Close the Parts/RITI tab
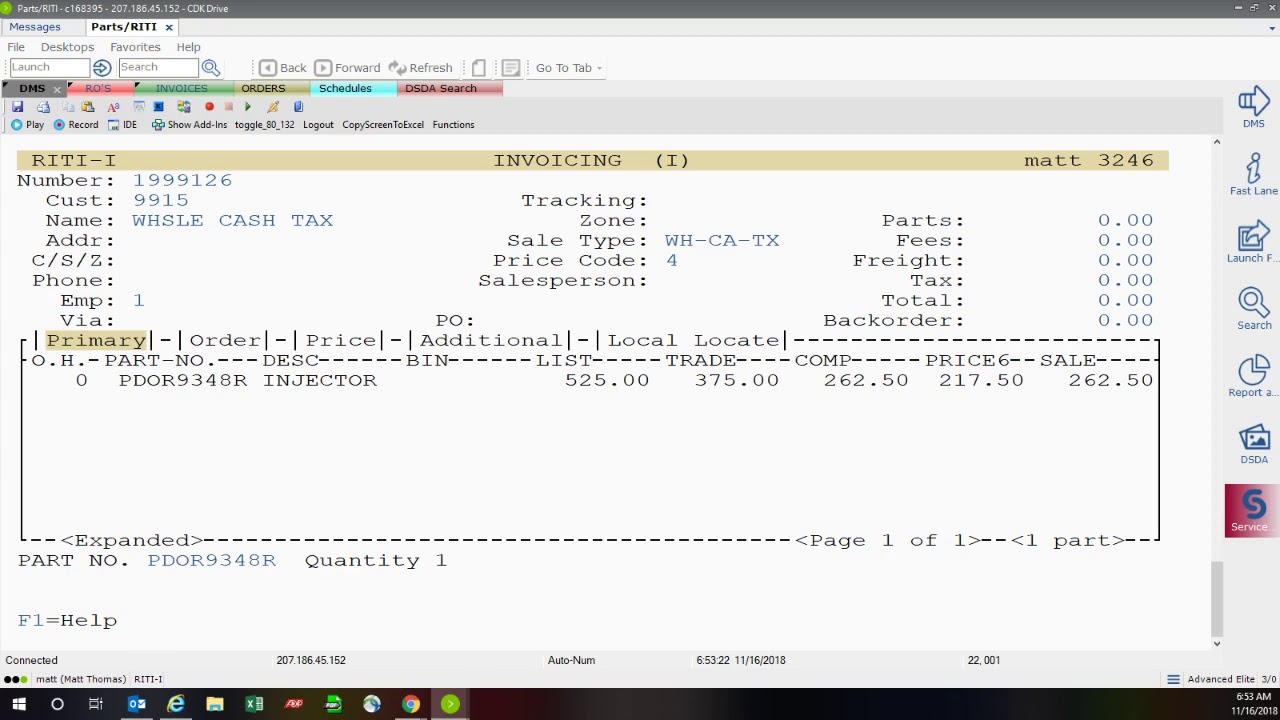This screenshot has height=720, width=1280. [169, 27]
